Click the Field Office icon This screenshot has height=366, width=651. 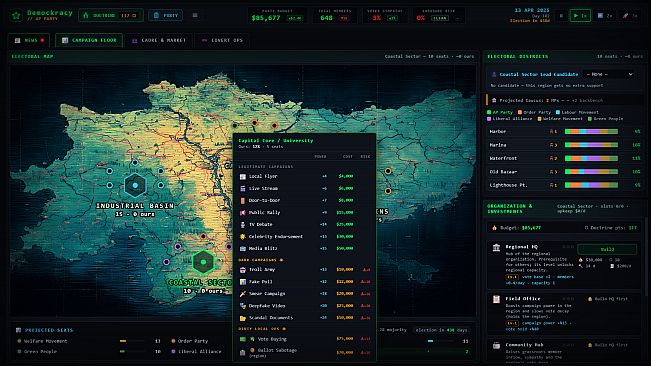pyautogui.click(x=496, y=299)
